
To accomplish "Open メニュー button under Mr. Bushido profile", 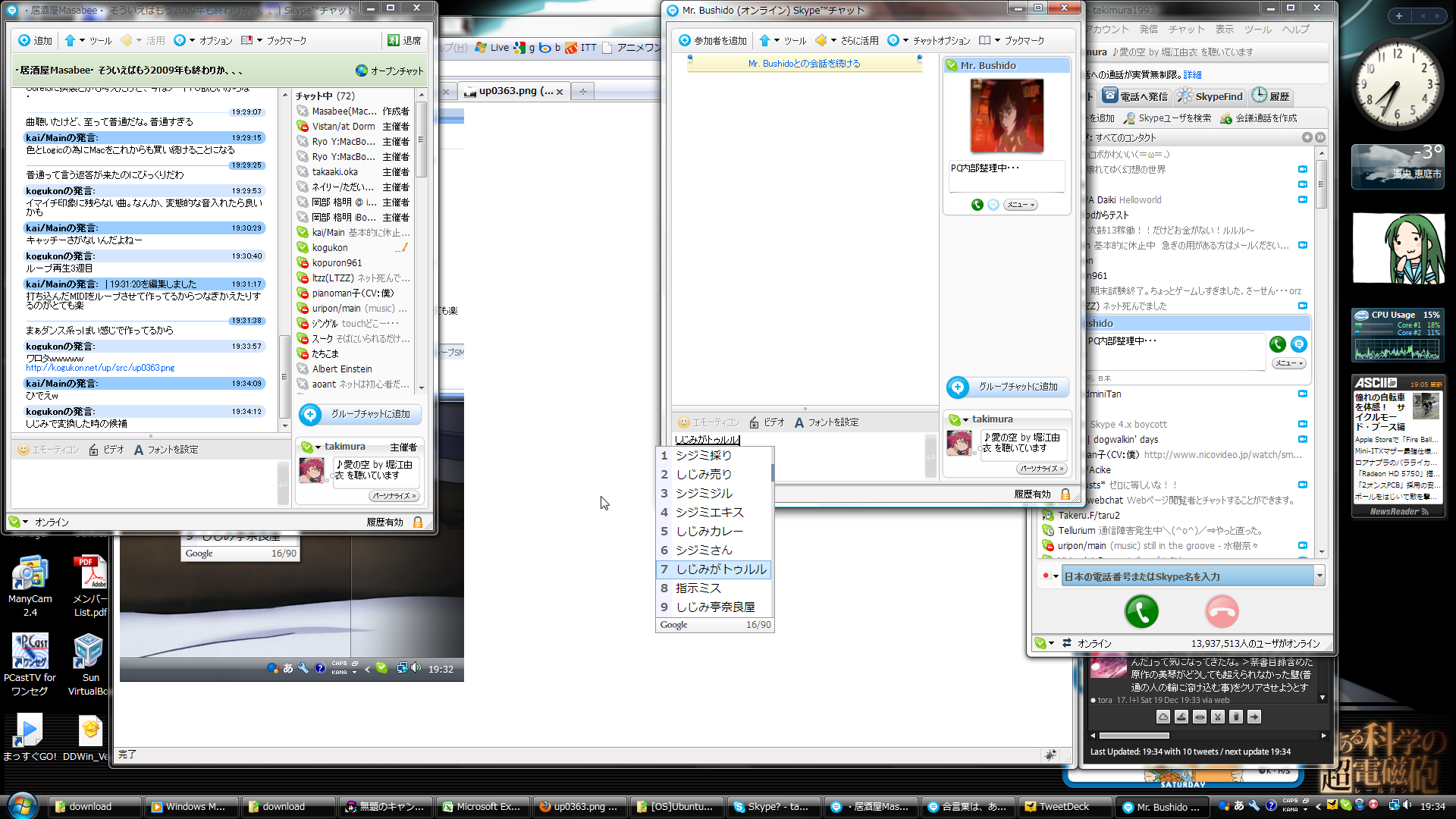I will (1021, 205).
